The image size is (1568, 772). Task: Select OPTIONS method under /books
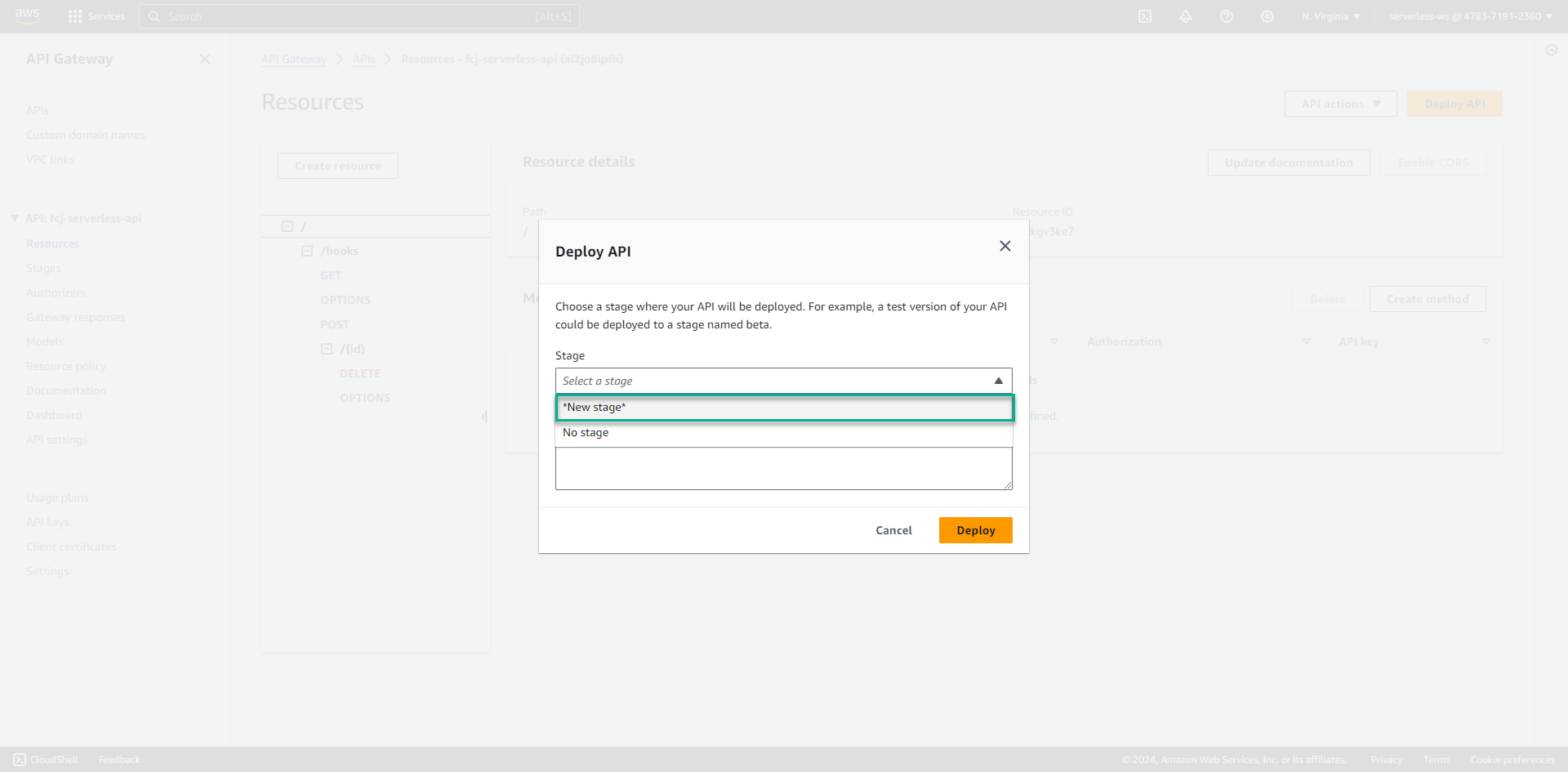pos(345,300)
